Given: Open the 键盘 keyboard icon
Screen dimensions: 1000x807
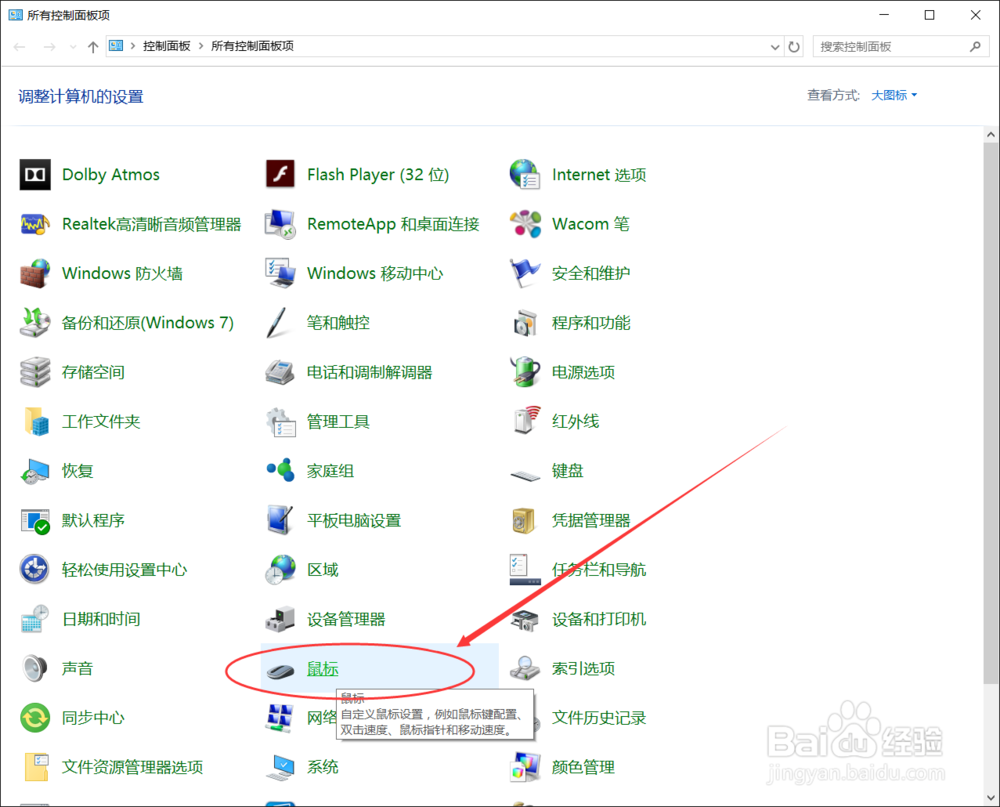Looking at the screenshot, I should [x=525, y=475].
